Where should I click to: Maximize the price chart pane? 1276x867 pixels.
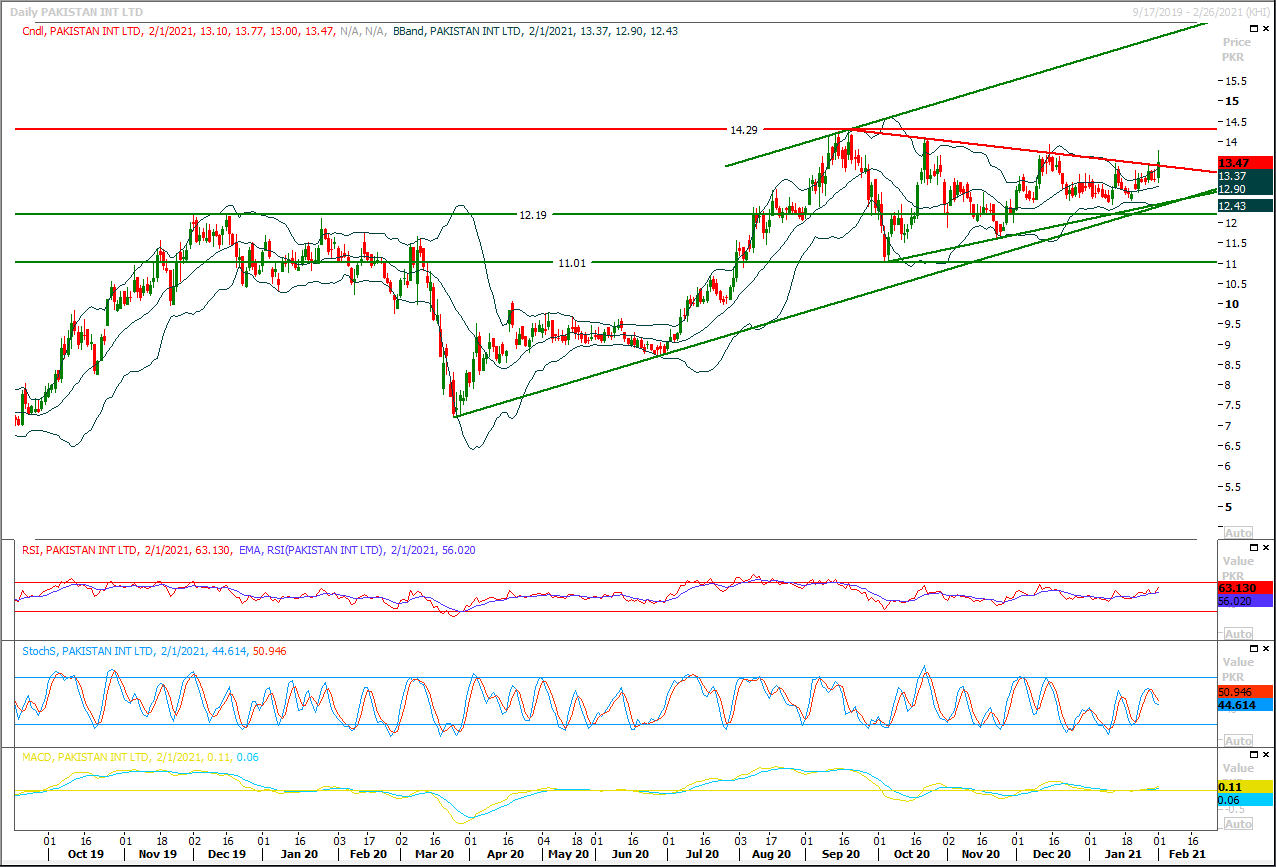pos(1254,30)
